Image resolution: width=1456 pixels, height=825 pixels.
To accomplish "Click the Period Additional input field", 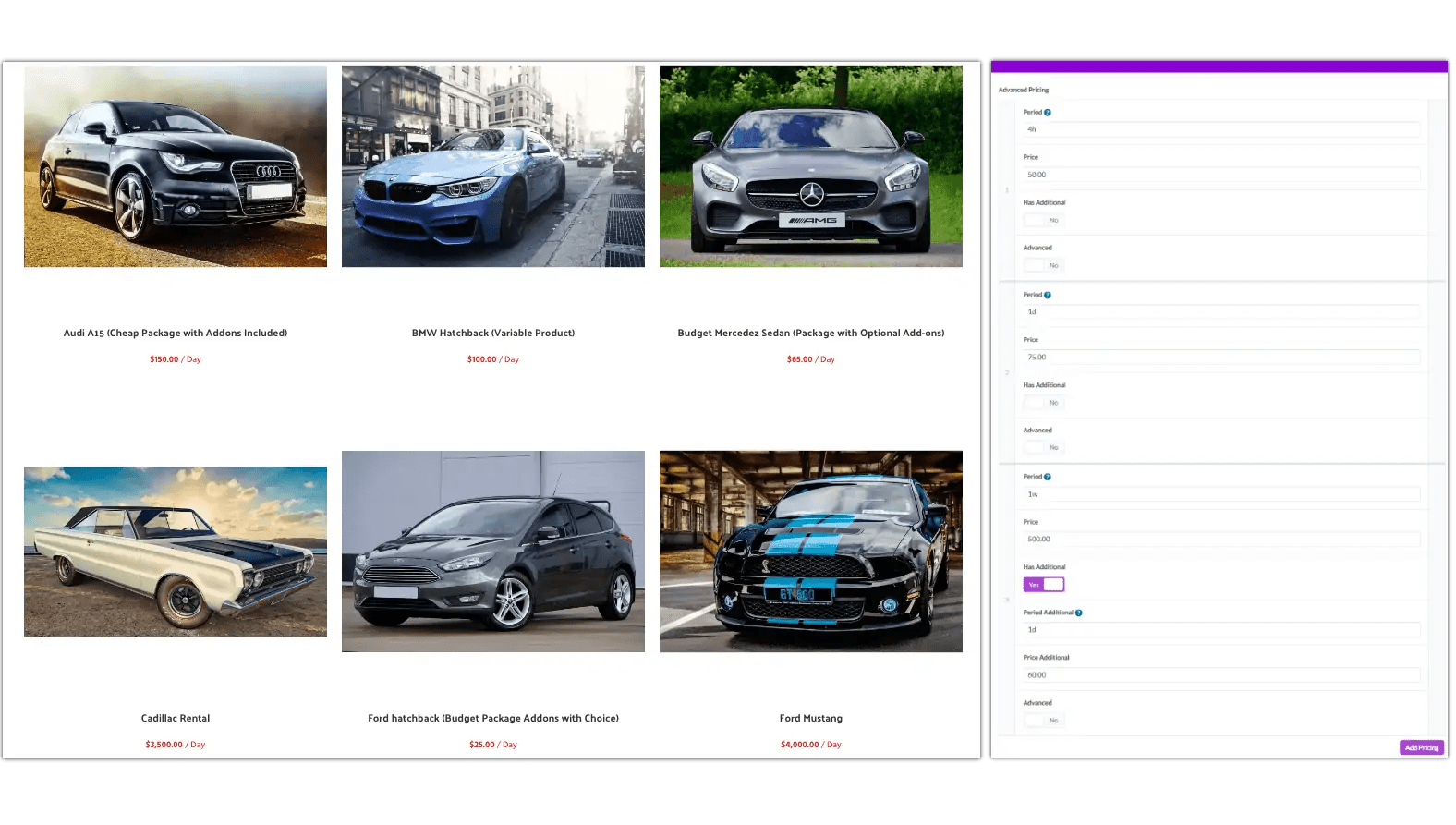I will (x=1221, y=630).
